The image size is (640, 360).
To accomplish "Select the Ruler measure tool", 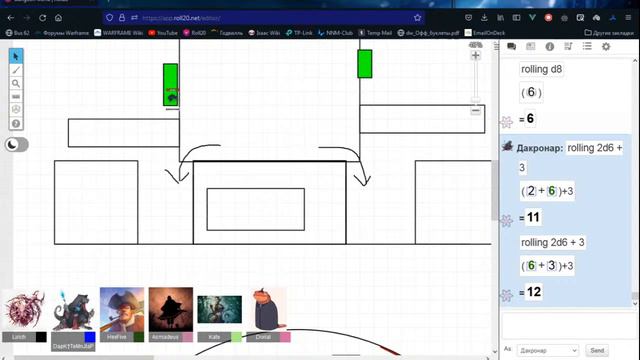I will point(16,97).
